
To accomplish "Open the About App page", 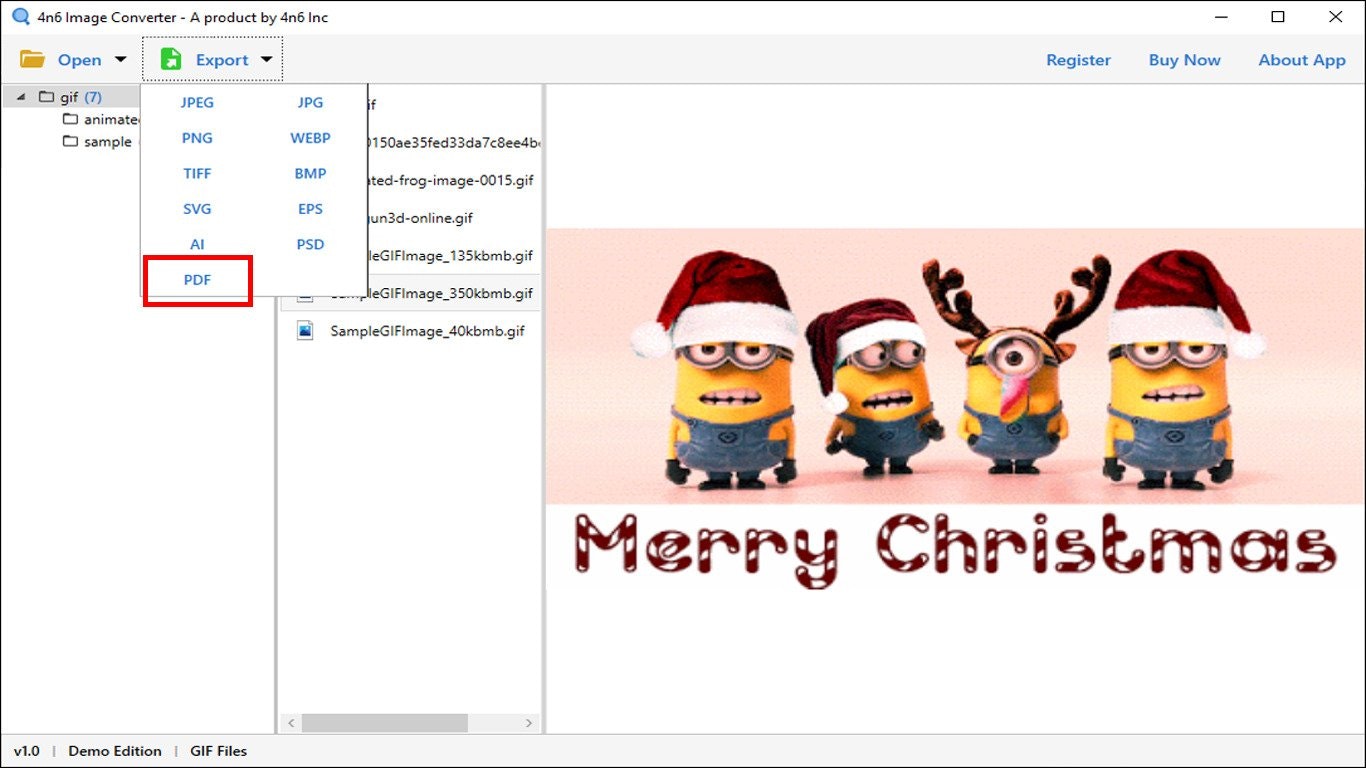I will coord(1301,60).
